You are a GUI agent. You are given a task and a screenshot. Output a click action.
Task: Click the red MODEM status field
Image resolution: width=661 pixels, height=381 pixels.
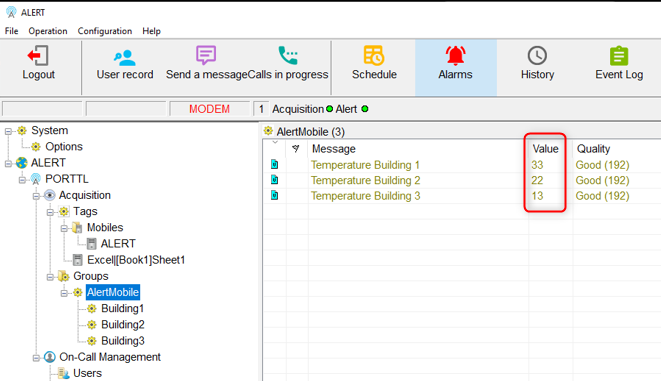click(x=210, y=109)
